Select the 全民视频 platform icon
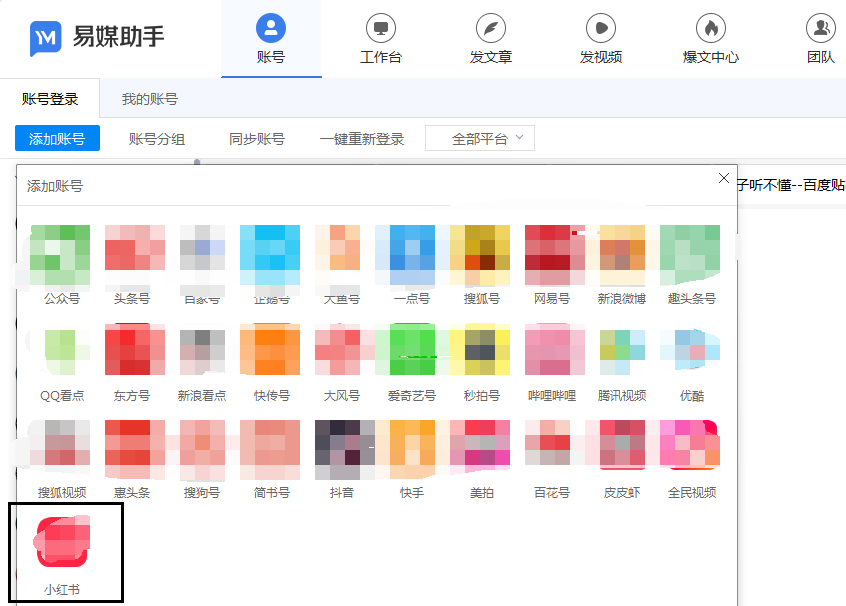 [x=690, y=444]
